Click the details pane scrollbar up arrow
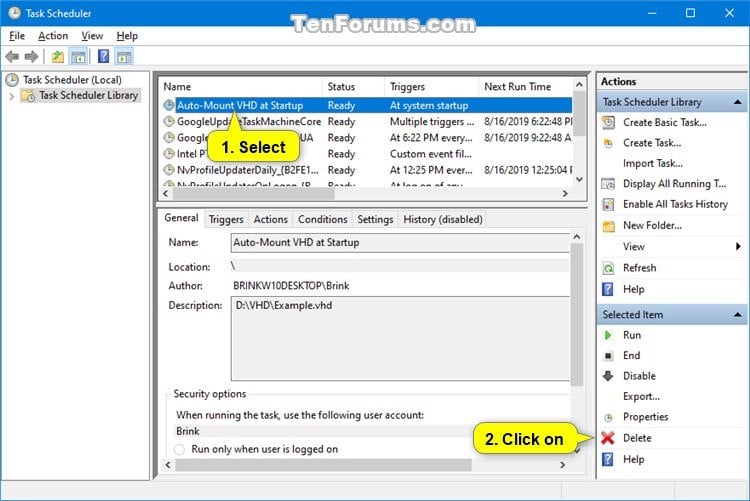 (577, 237)
